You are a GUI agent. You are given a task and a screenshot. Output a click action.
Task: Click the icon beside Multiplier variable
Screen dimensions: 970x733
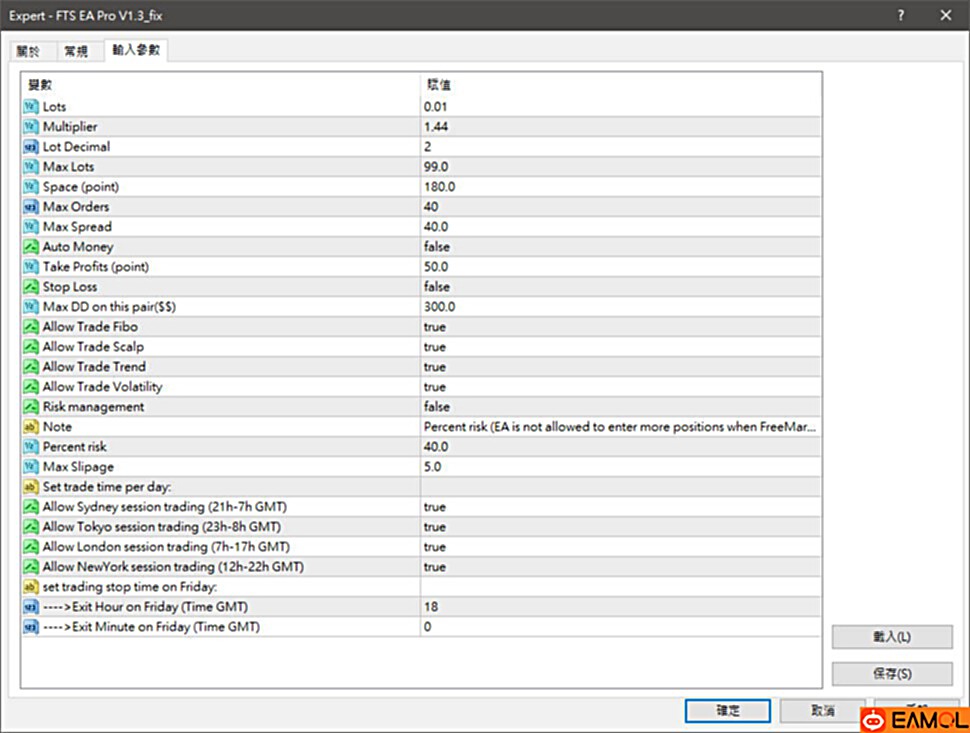pyautogui.click(x=31, y=127)
